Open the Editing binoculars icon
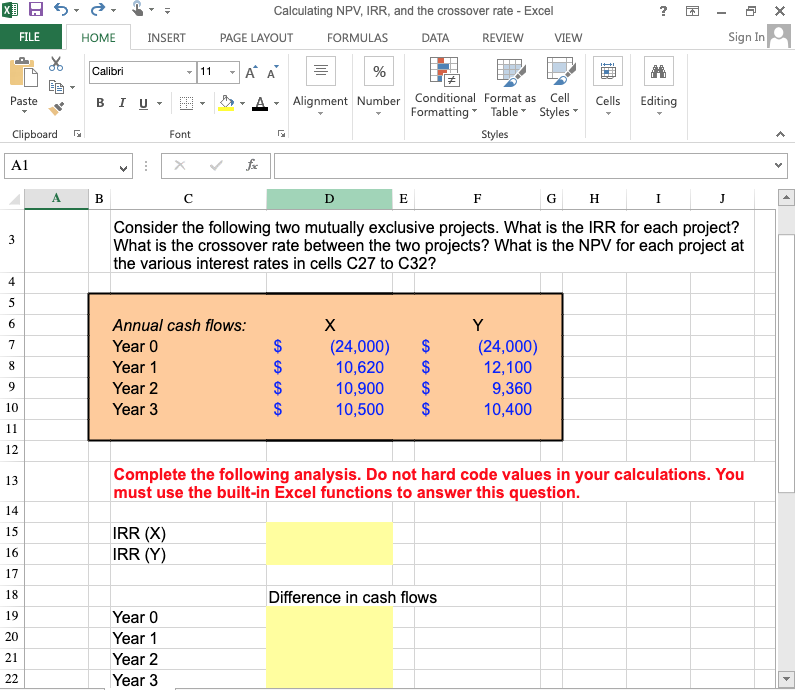 (x=659, y=71)
